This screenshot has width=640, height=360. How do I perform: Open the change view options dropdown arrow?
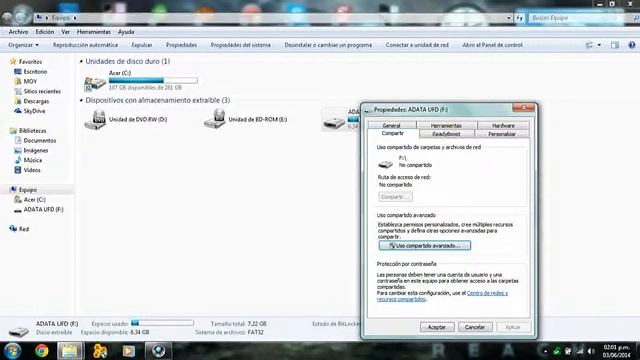599,45
